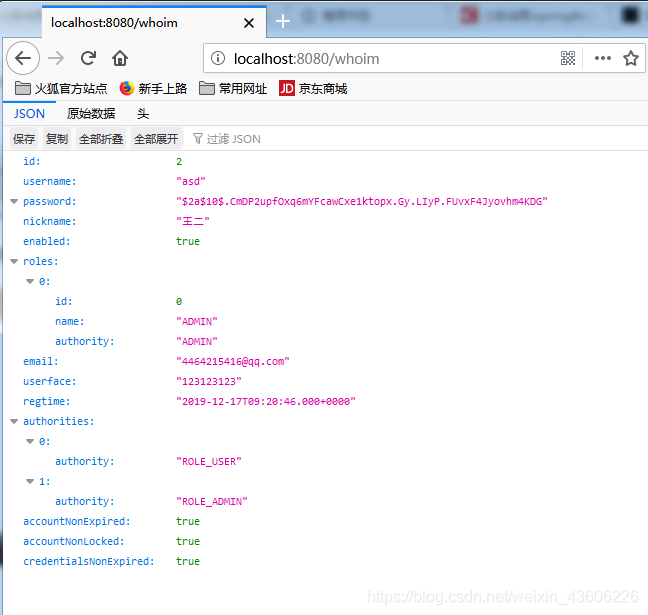This screenshot has height=615, width=648.
Task: Select the role name "ADMIN" value
Action: point(197,322)
